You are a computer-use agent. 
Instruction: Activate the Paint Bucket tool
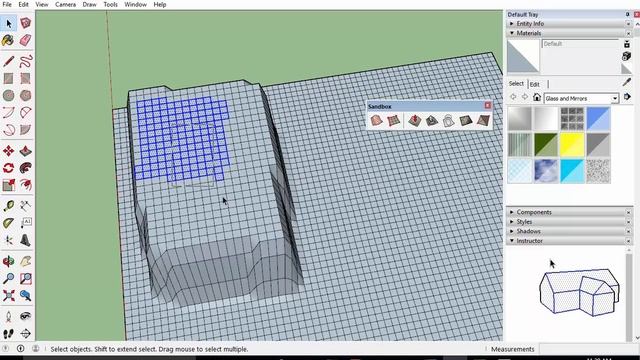point(8,40)
